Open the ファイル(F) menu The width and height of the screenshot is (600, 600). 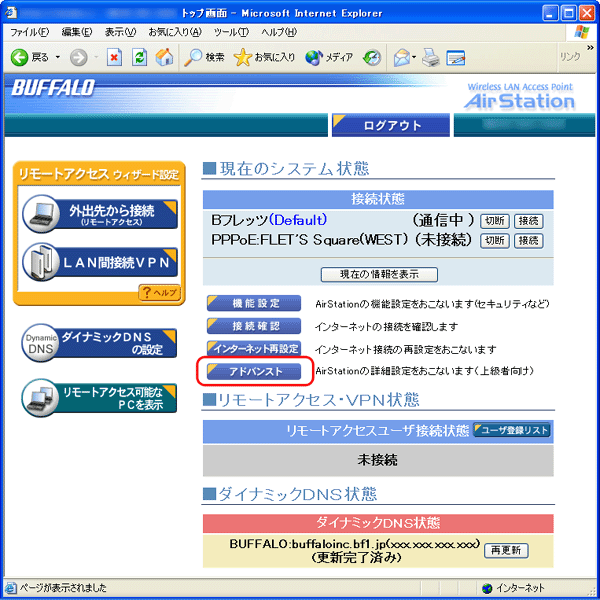pos(29,32)
